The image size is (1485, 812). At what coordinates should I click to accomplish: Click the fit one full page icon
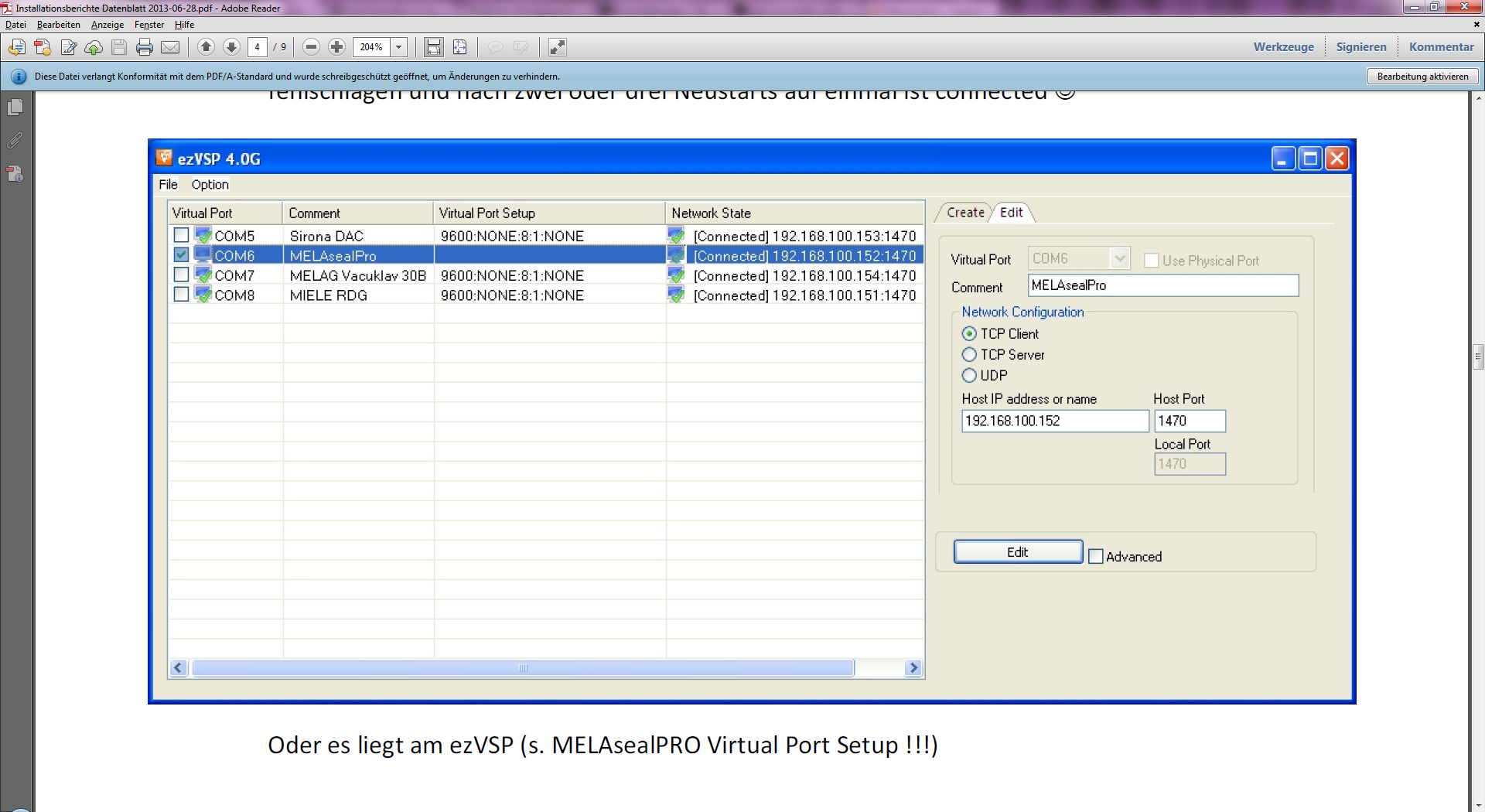pos(459,47)
